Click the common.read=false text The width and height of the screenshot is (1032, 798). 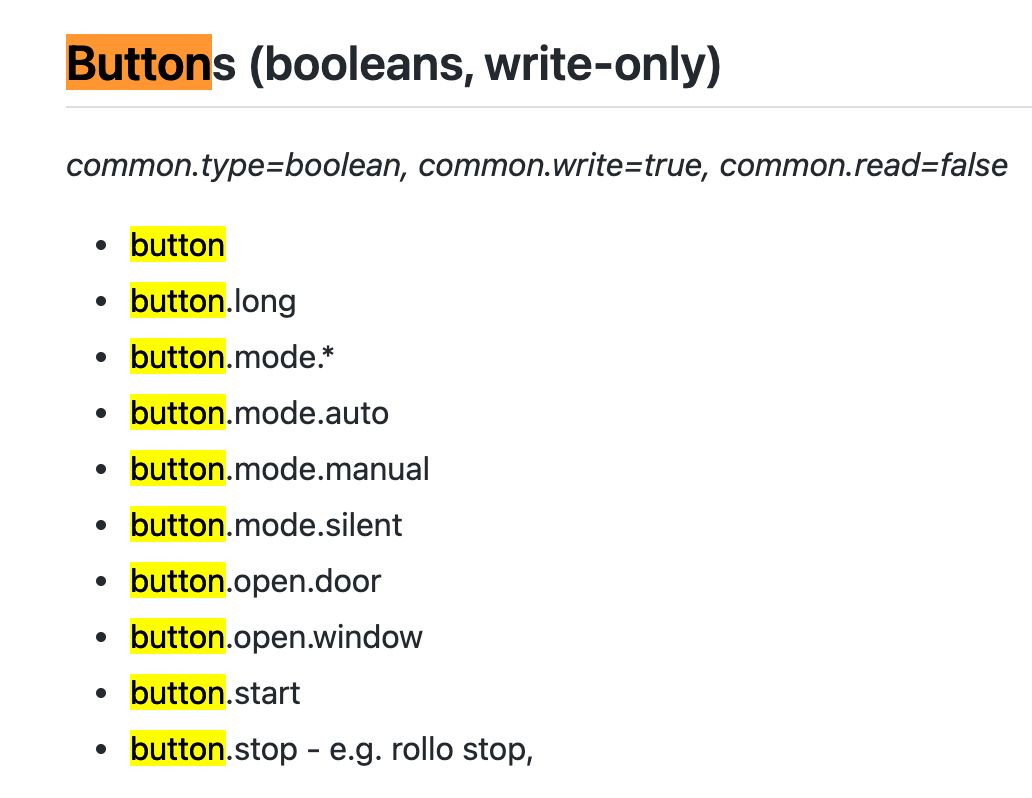pyautogui.click(x=864, y=165)
